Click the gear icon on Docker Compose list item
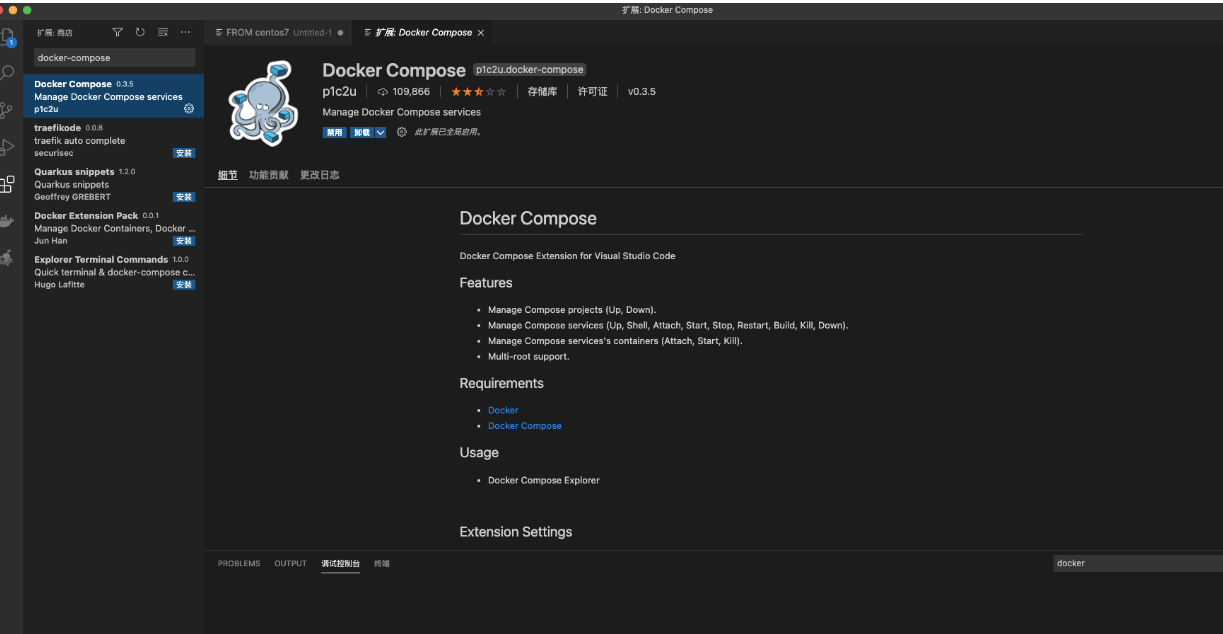 click(x=189, y=109)
